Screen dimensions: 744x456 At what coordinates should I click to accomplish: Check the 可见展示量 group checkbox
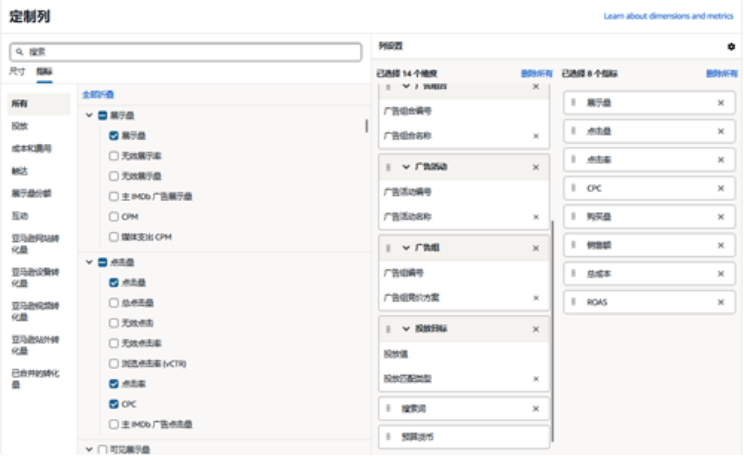pyautogui.click(x=102, y=449)
